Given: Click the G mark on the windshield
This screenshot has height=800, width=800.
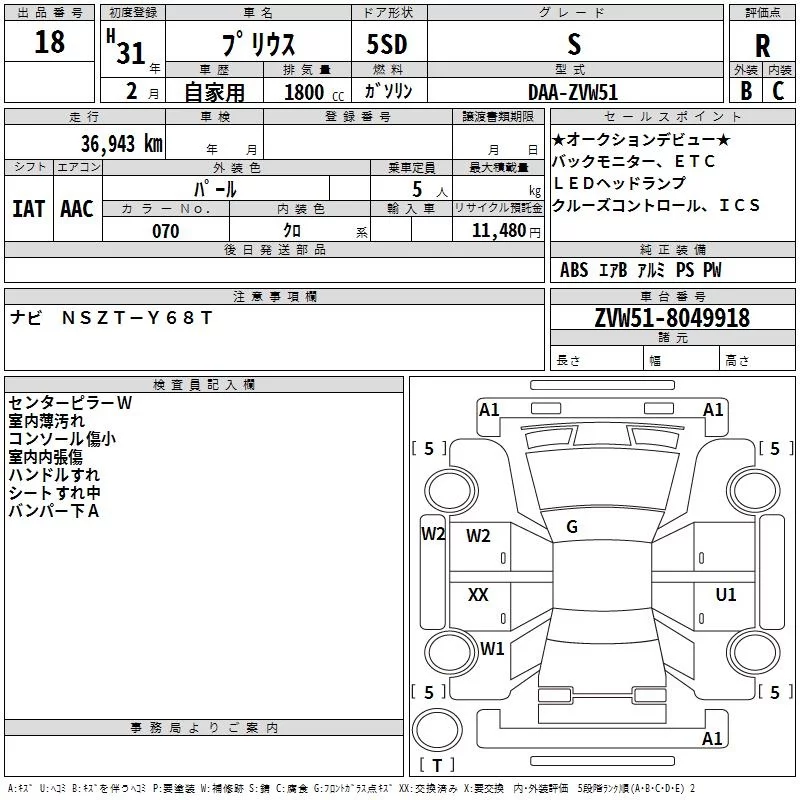Looking at the screenshot, I should point(572,526).
